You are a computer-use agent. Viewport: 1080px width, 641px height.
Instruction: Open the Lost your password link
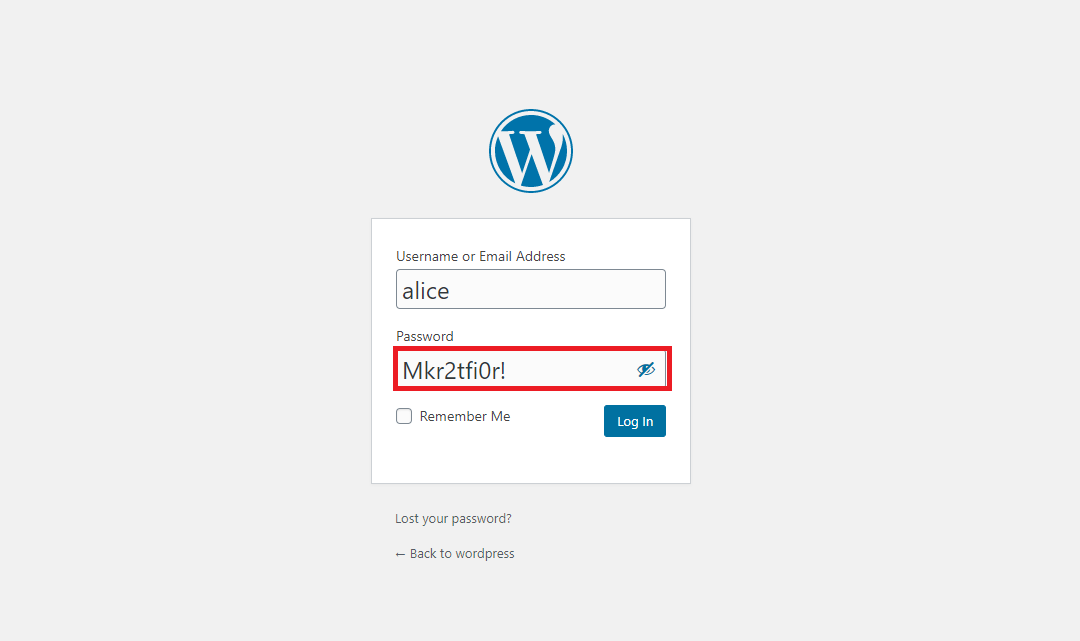(x=453, y=519)
